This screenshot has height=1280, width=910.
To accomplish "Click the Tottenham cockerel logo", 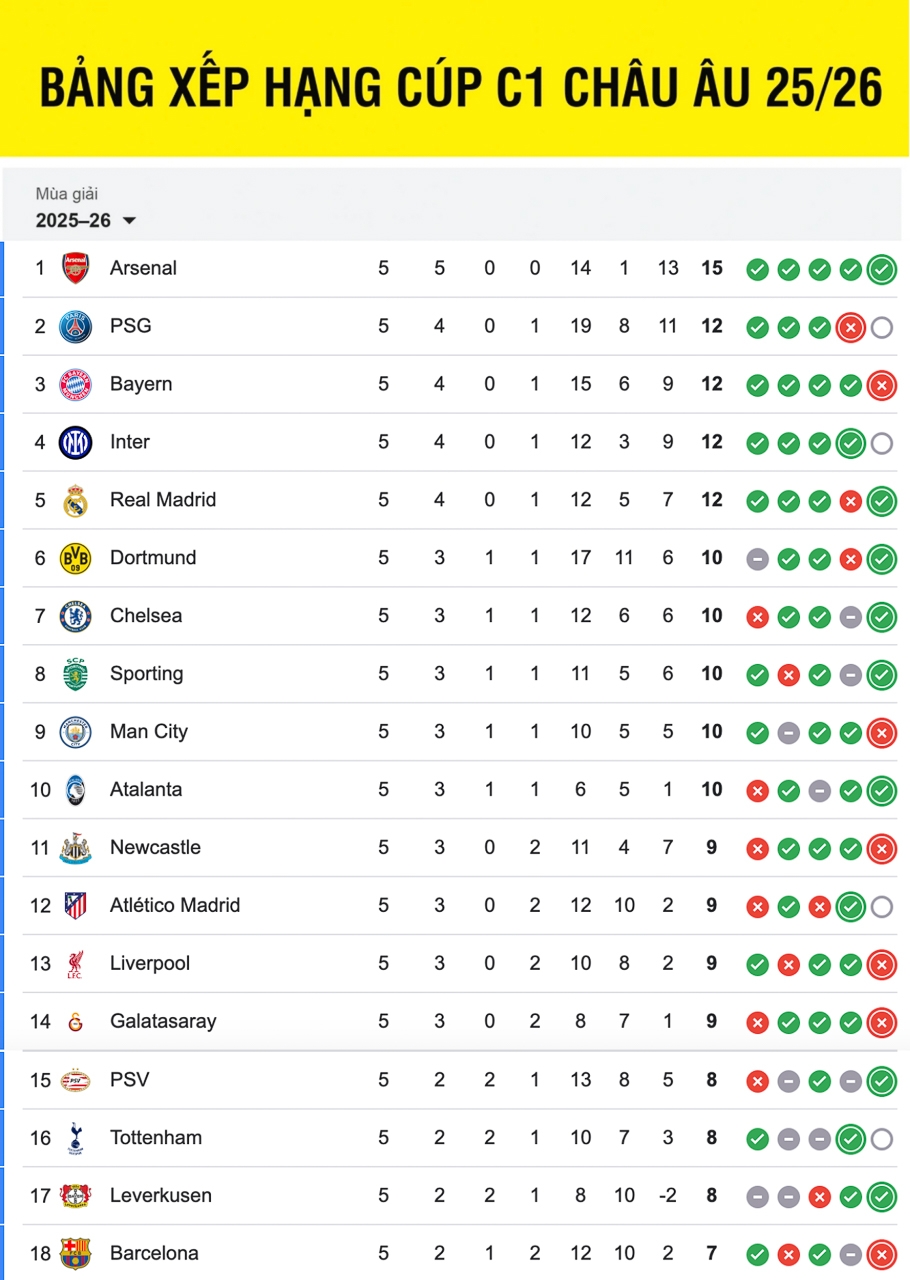I will (x=75, y=1137).
